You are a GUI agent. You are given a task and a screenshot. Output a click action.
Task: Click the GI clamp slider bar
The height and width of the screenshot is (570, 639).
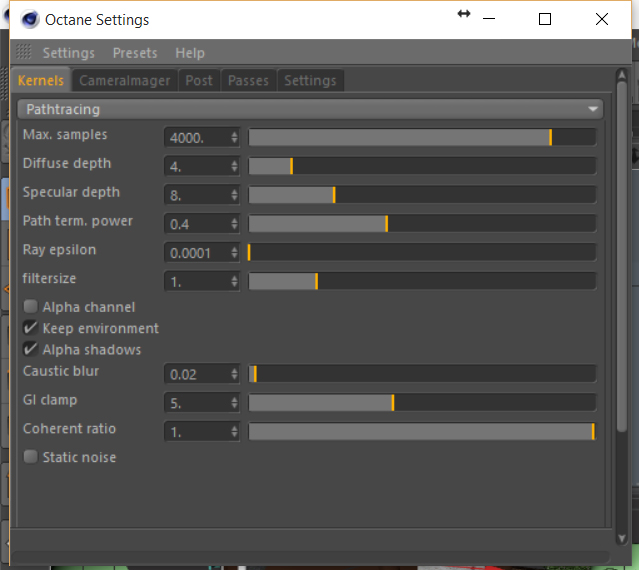[x=422, y=403]
